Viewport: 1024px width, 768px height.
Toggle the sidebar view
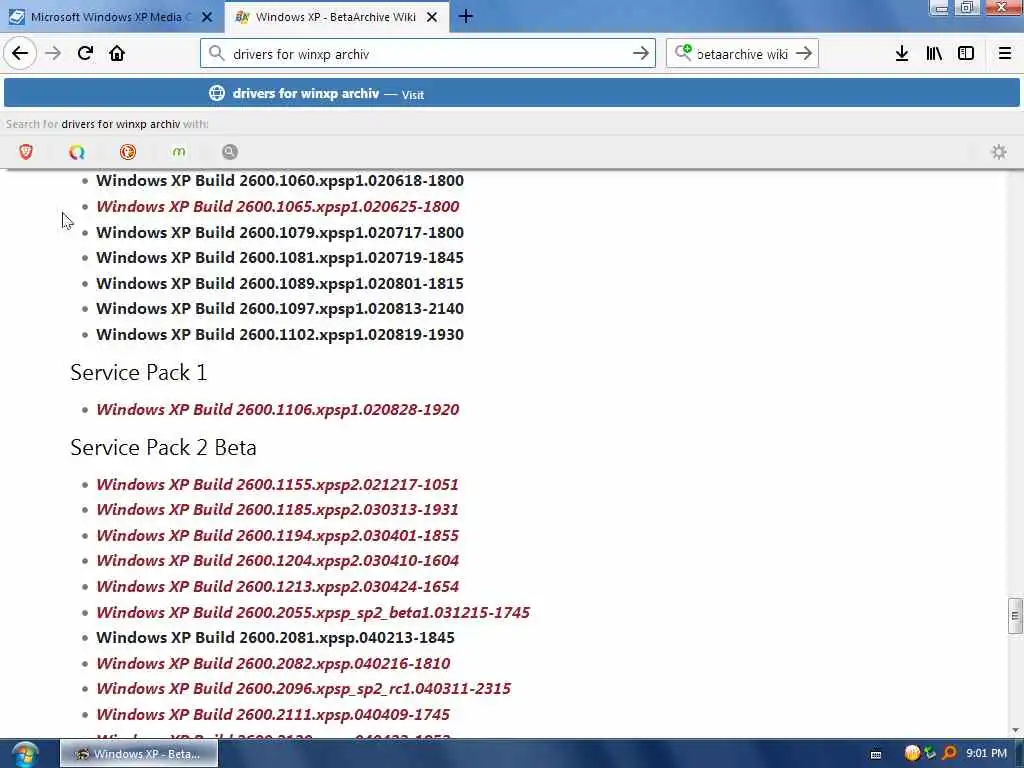[966, 54]
